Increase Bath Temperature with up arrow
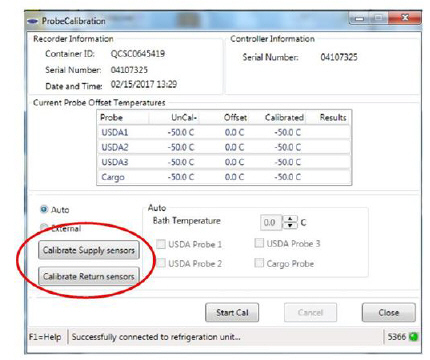Image resolution: width=430 pixels, height=360 pixels. click(290, 219)
